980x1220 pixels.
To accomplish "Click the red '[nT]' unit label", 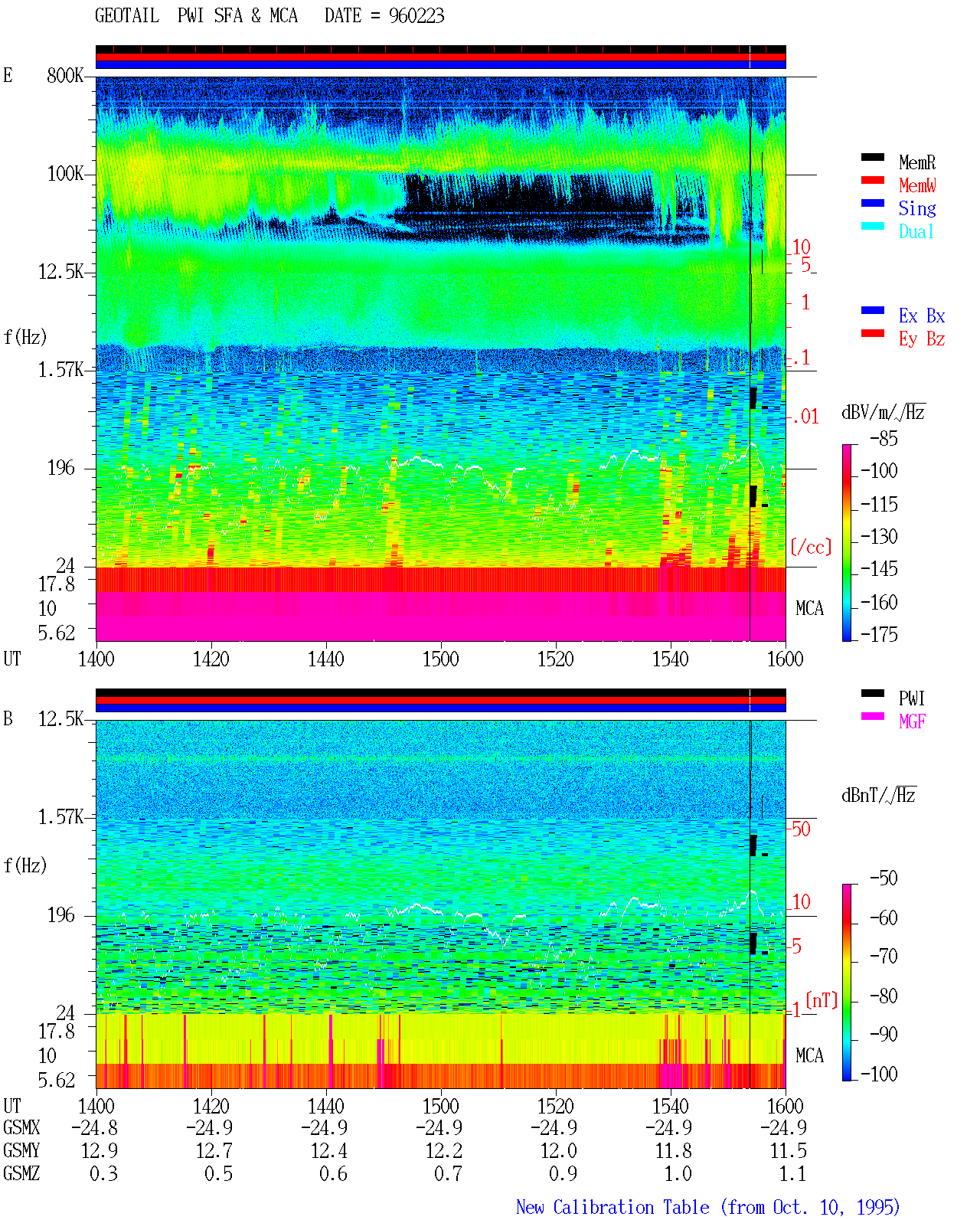I will point(822,1000).
